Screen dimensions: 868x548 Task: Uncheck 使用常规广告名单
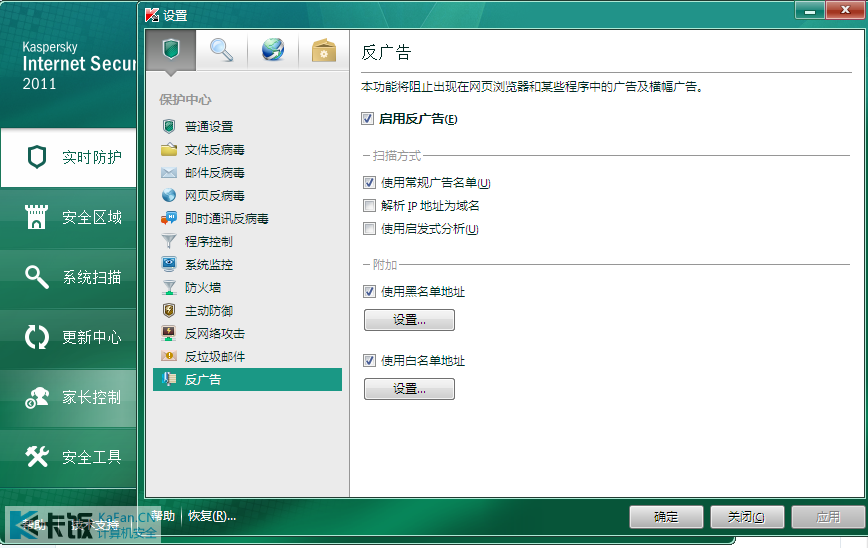pyautogui.click(x=369, y=182)
